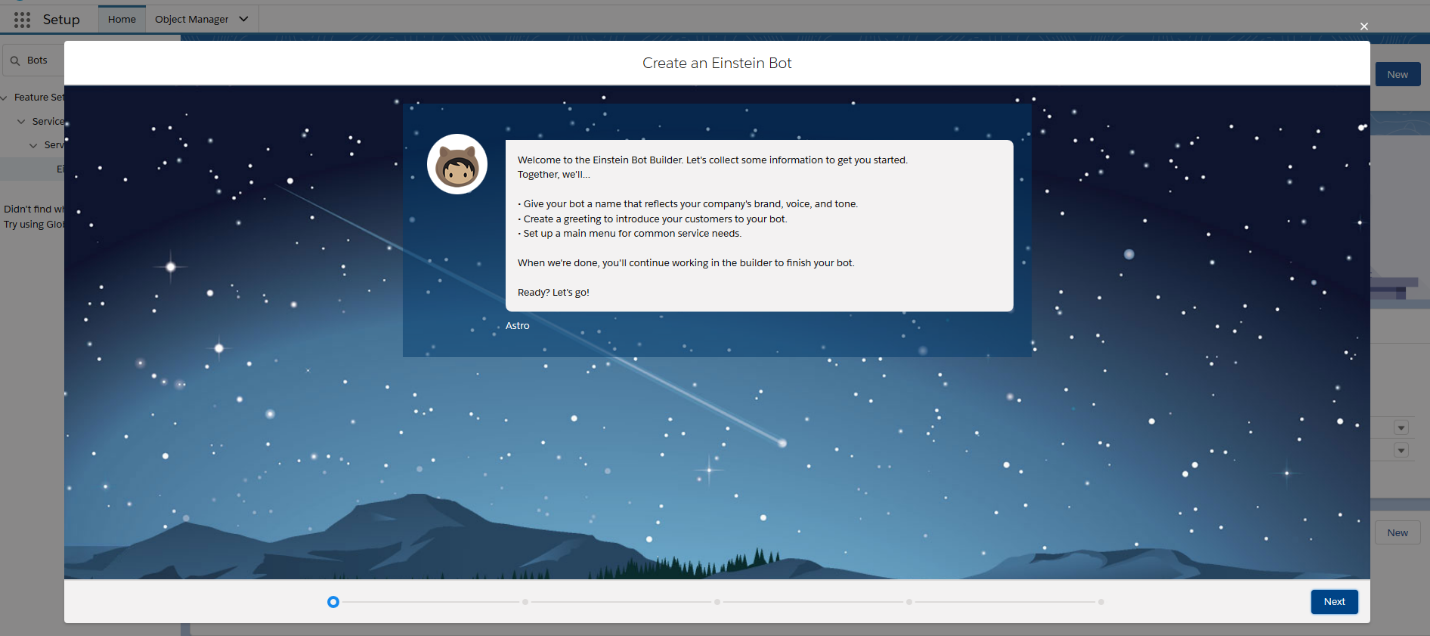Close the Create an Einstein Bot dialog

[1364, 27]
